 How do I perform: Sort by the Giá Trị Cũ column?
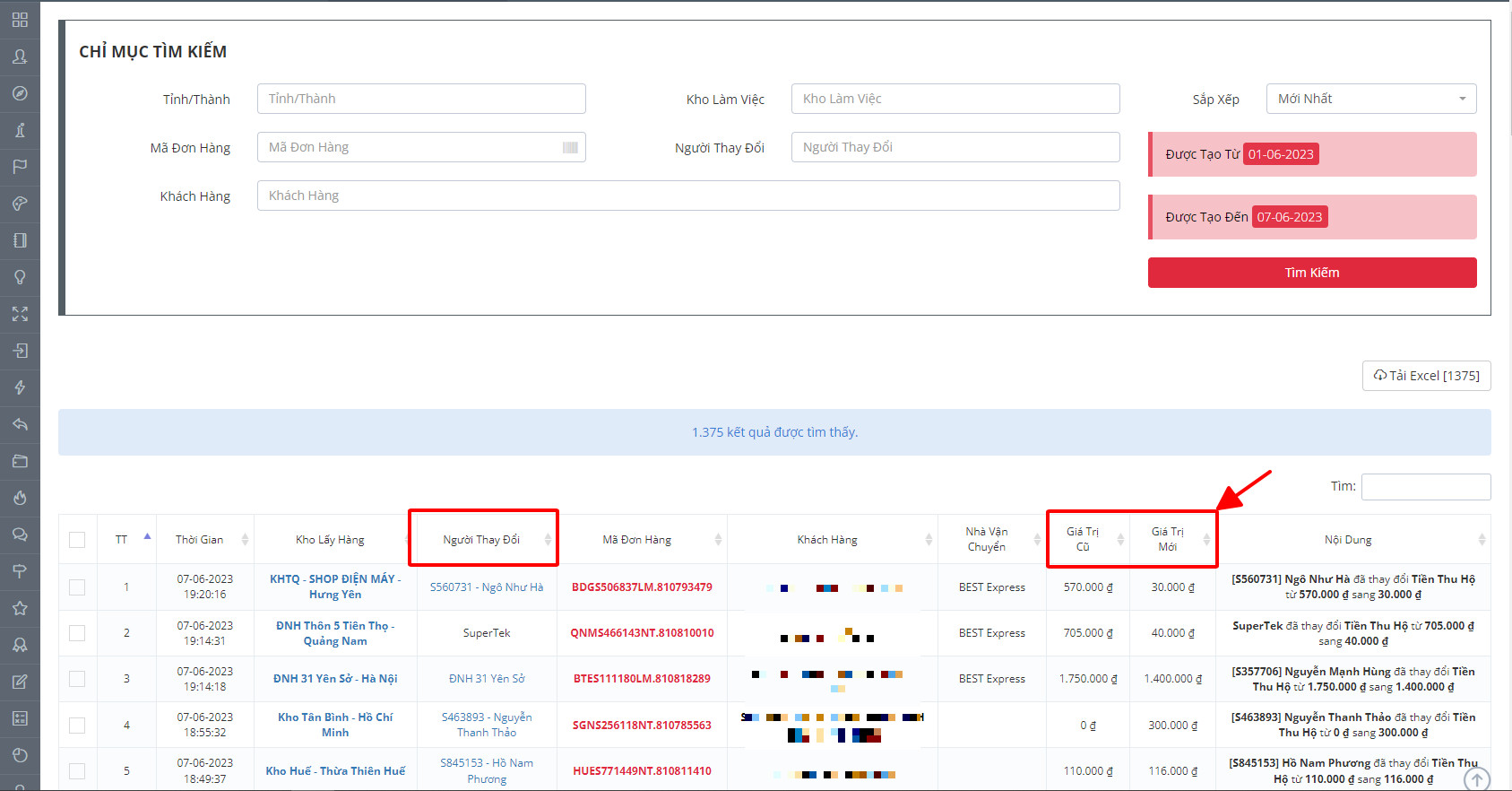[x=1088, y=539]
